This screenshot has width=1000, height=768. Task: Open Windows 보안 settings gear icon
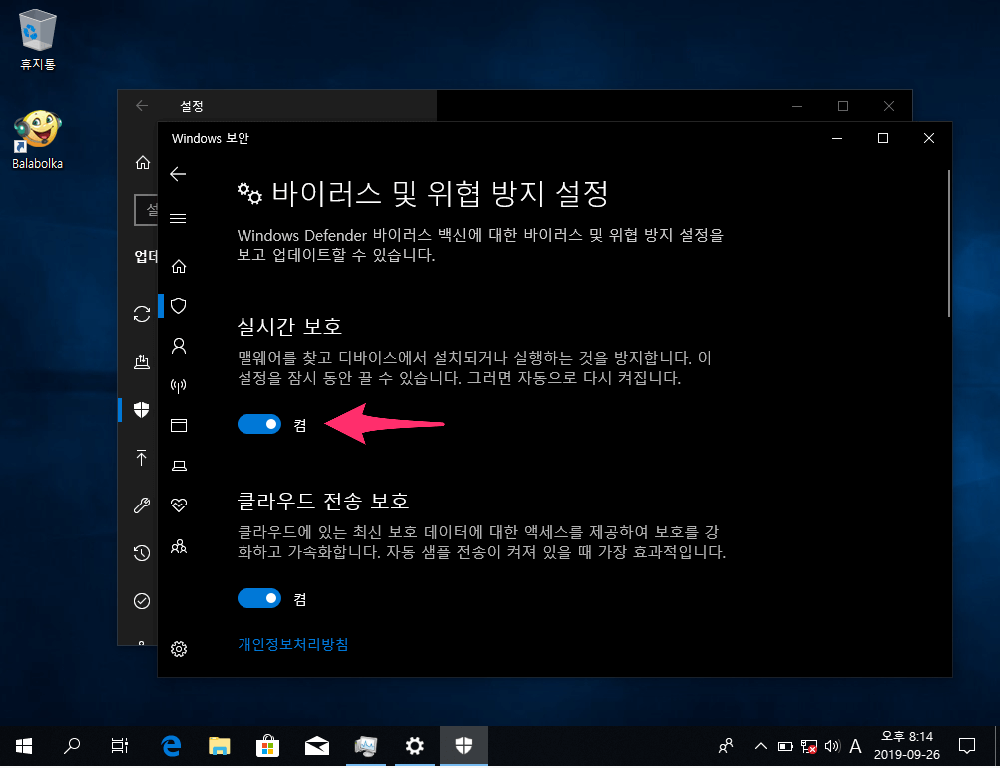[179, 649]
